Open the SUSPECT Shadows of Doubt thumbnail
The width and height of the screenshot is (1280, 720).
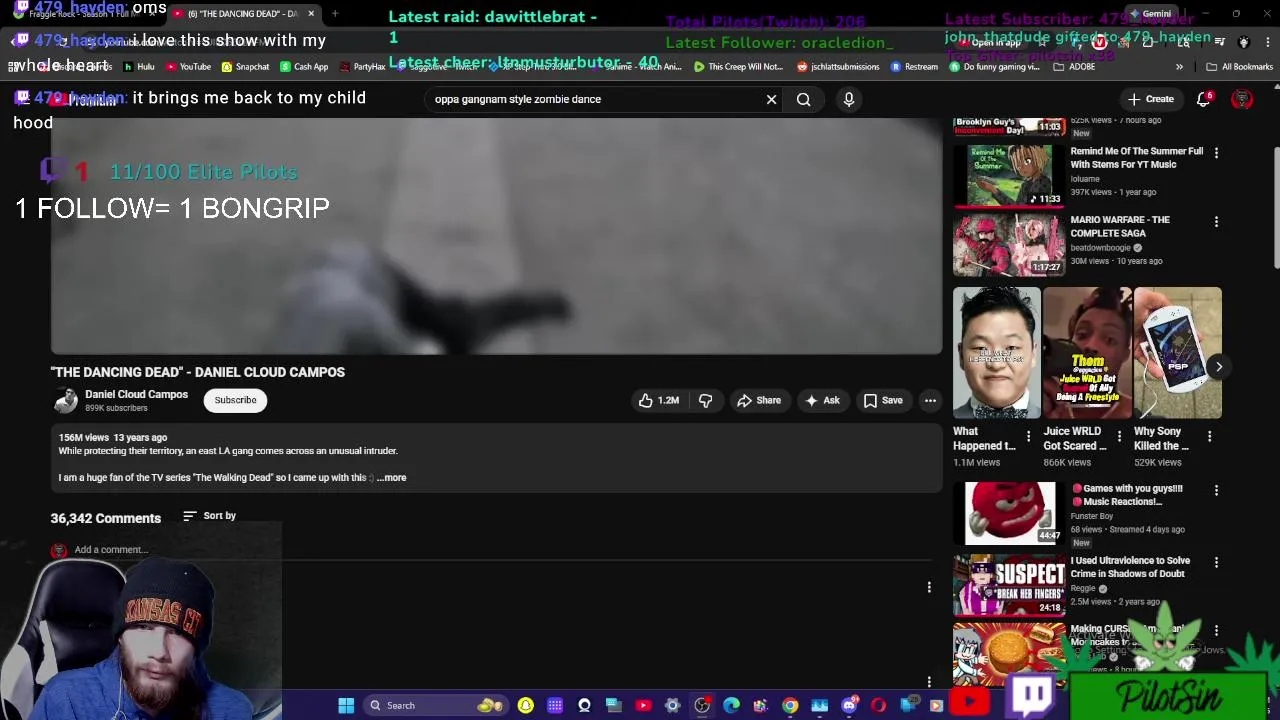(1008, 586)
